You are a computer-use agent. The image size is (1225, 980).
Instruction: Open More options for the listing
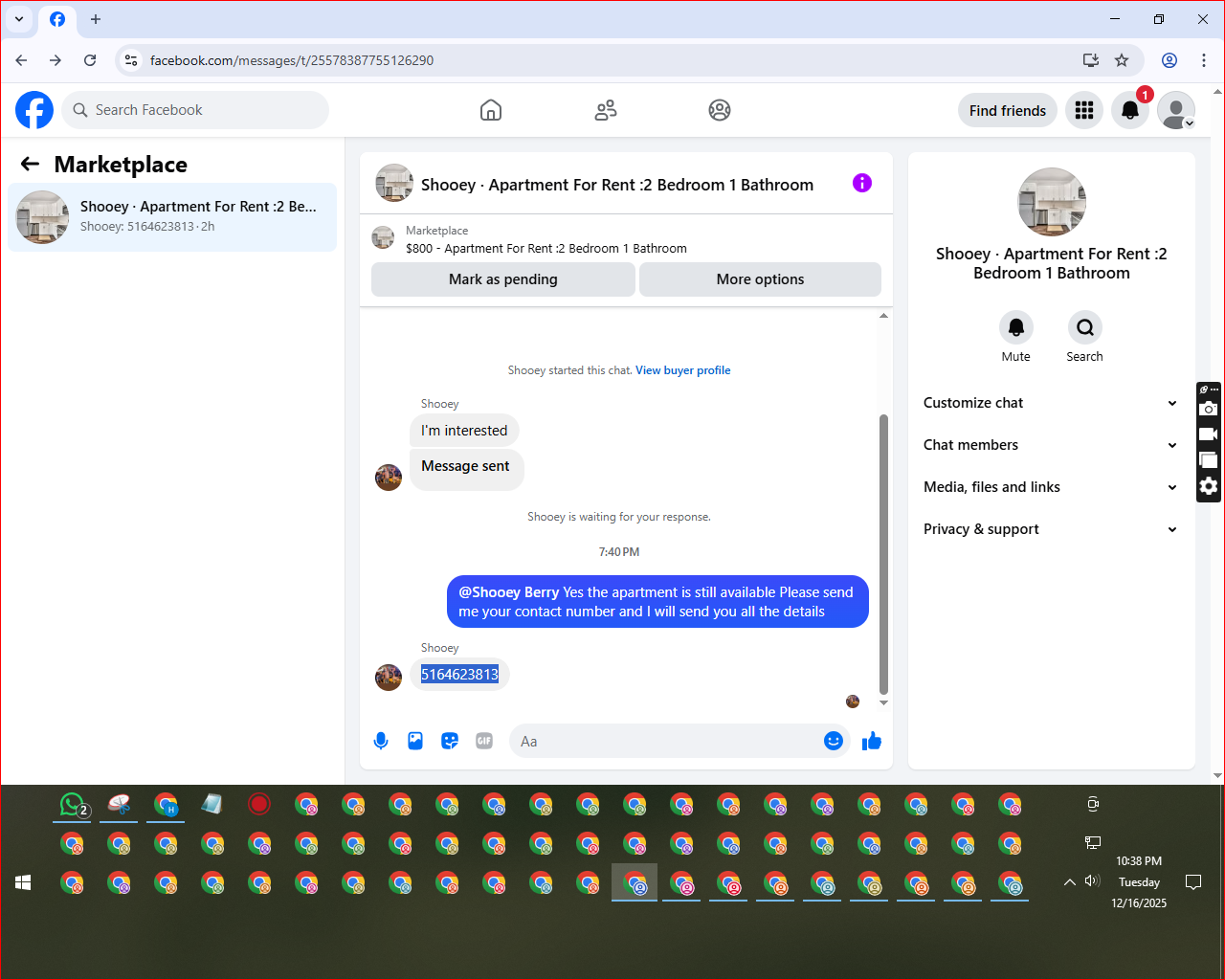(x=760, y=279)
